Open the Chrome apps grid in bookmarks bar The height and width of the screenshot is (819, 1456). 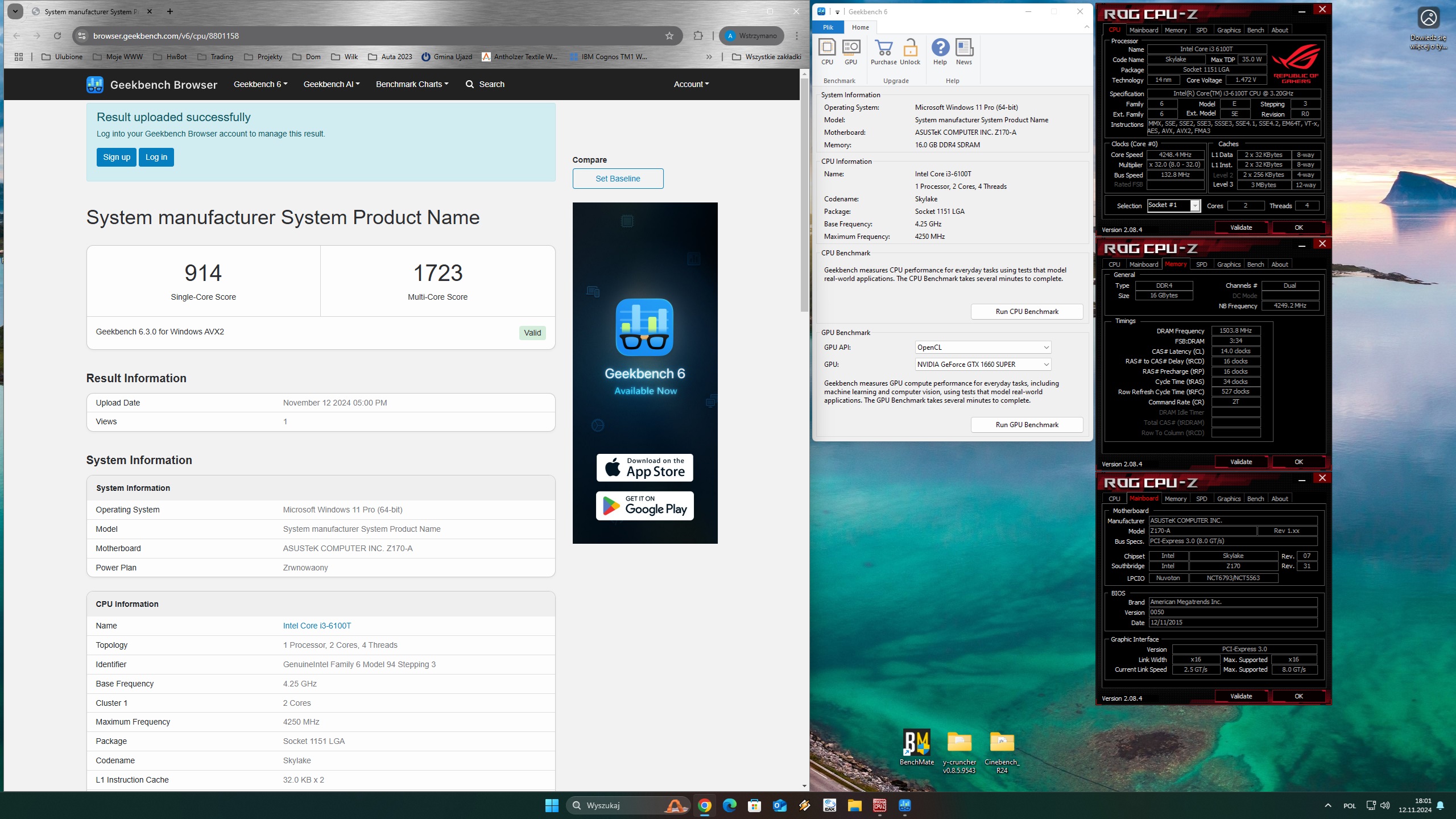[x=19, y=57]
